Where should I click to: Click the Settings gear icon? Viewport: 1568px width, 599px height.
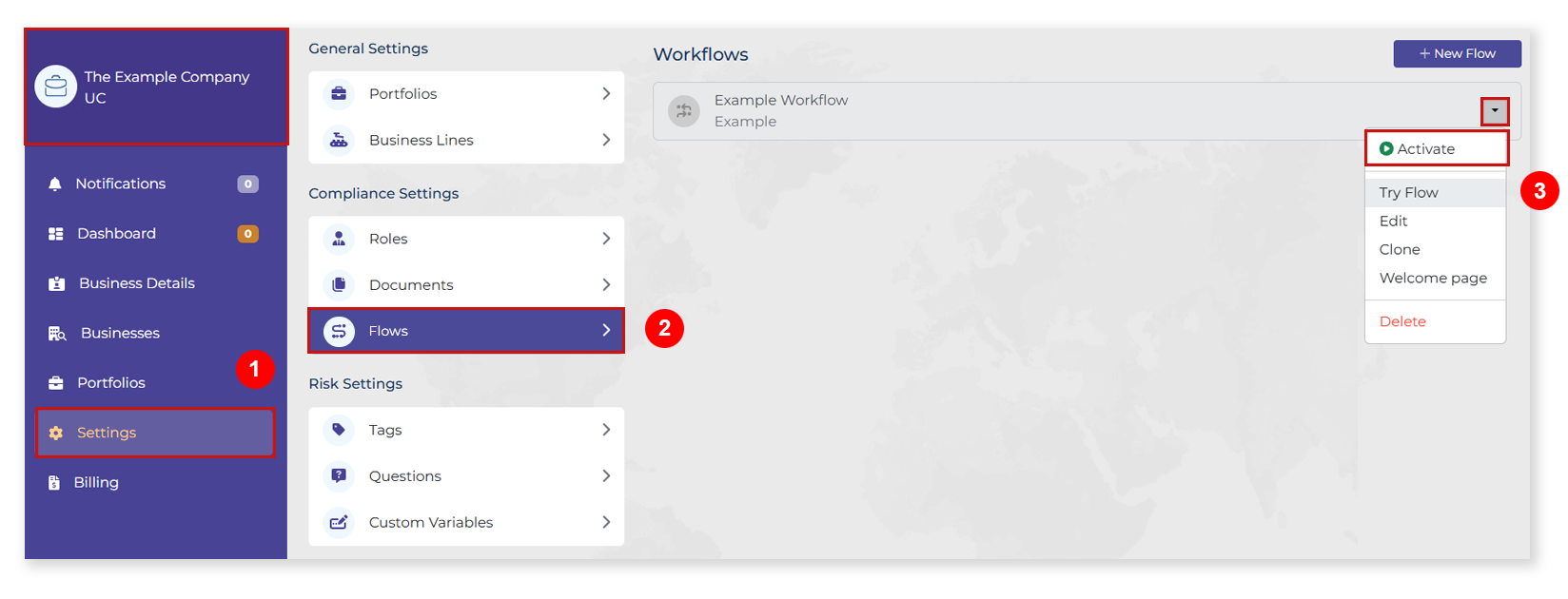pos(56,433)
